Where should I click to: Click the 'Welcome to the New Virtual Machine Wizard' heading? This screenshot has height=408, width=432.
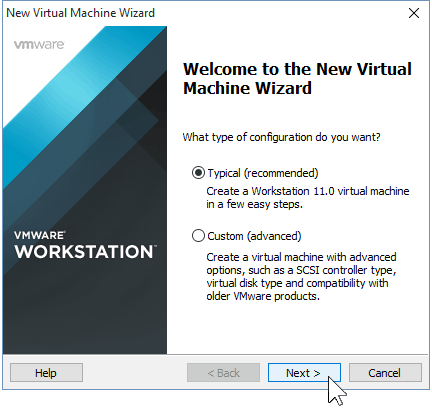[x=297, y=79]
